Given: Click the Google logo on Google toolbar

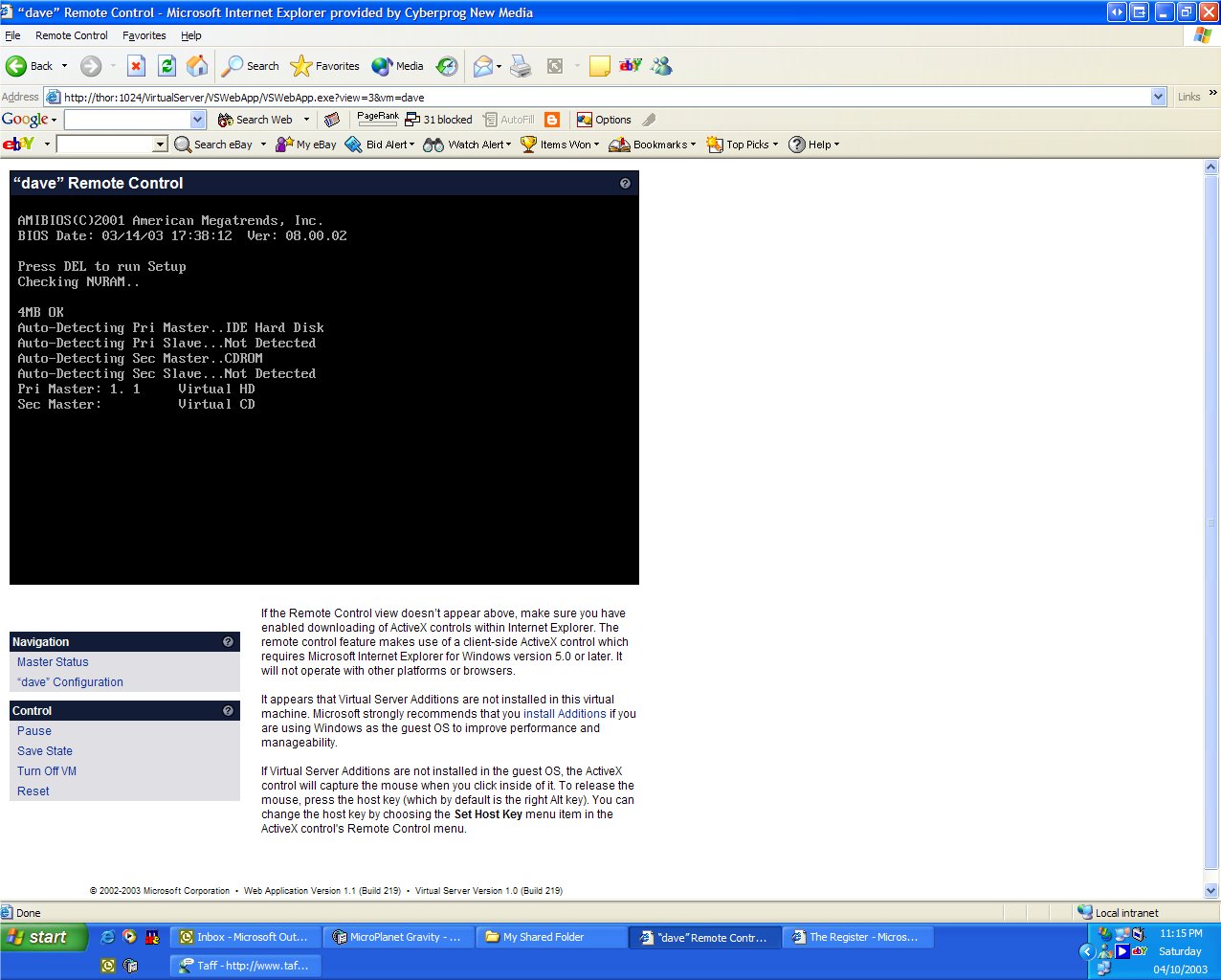Looking at the screenshot, I should 25,120.
